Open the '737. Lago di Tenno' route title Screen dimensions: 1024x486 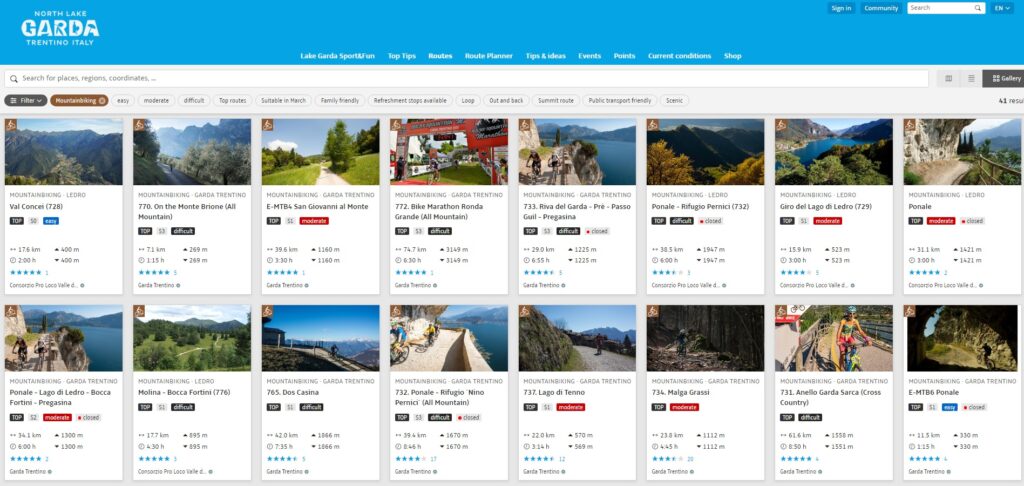click(x=553, y=392)
